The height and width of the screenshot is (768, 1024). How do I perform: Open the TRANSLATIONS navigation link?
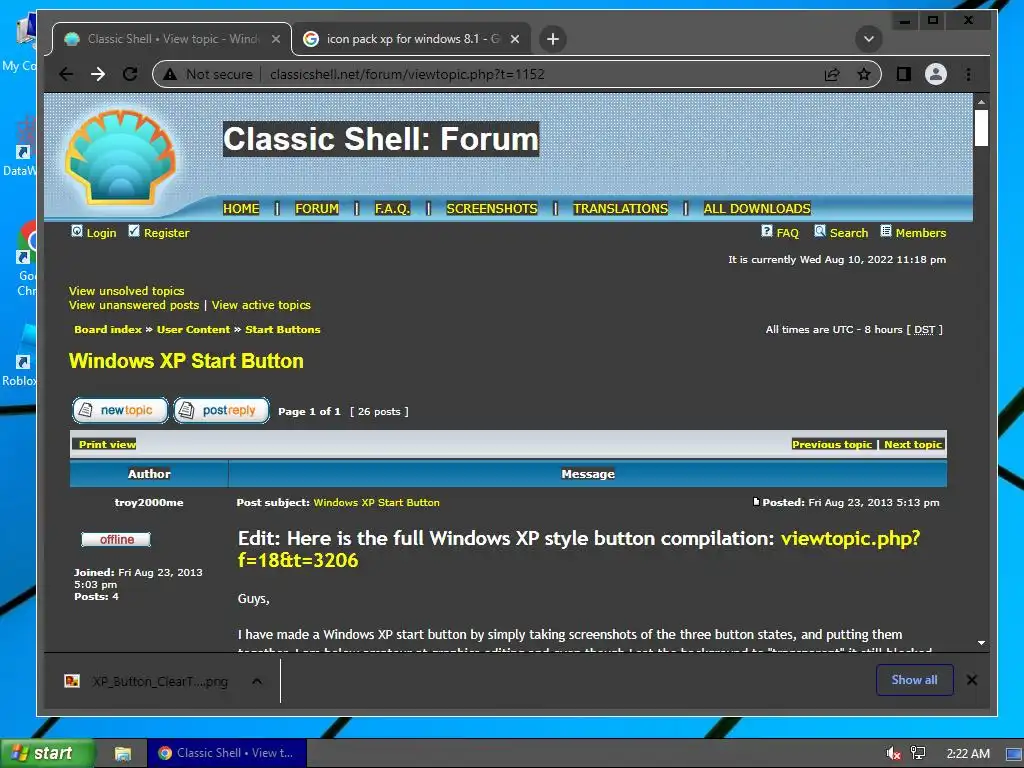tap(620, 208)
